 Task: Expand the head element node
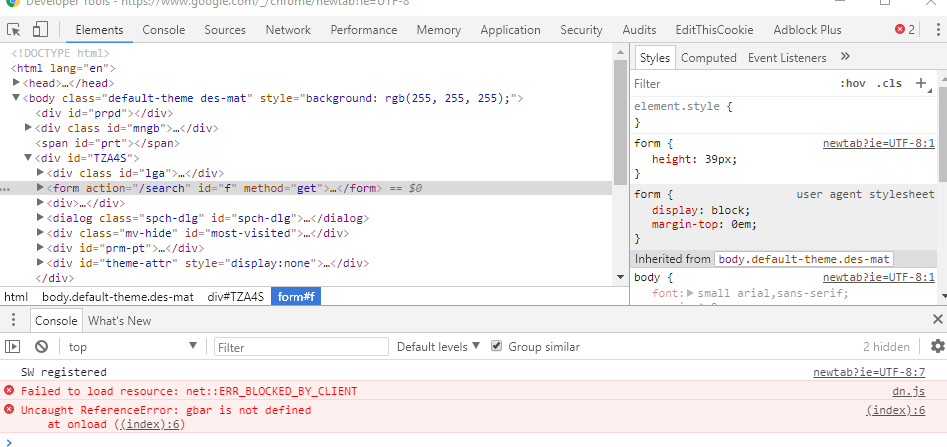[x=16, y=83]
